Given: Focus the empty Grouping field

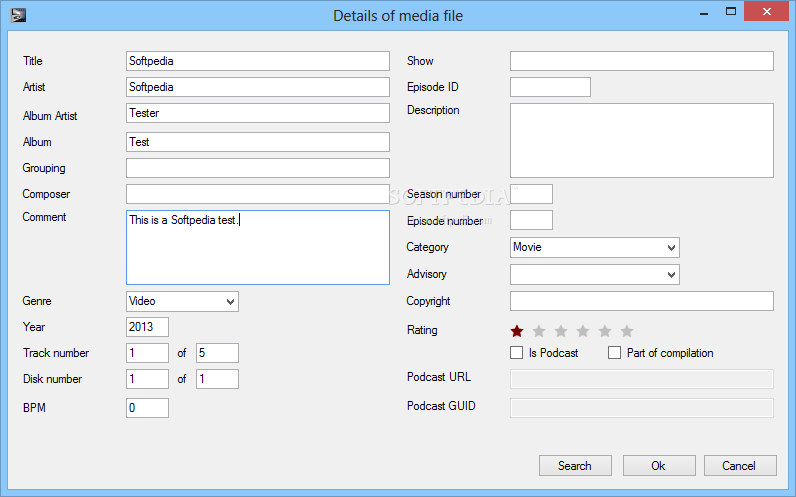Looking at the screenshot, I should click(x=258, y=168).
